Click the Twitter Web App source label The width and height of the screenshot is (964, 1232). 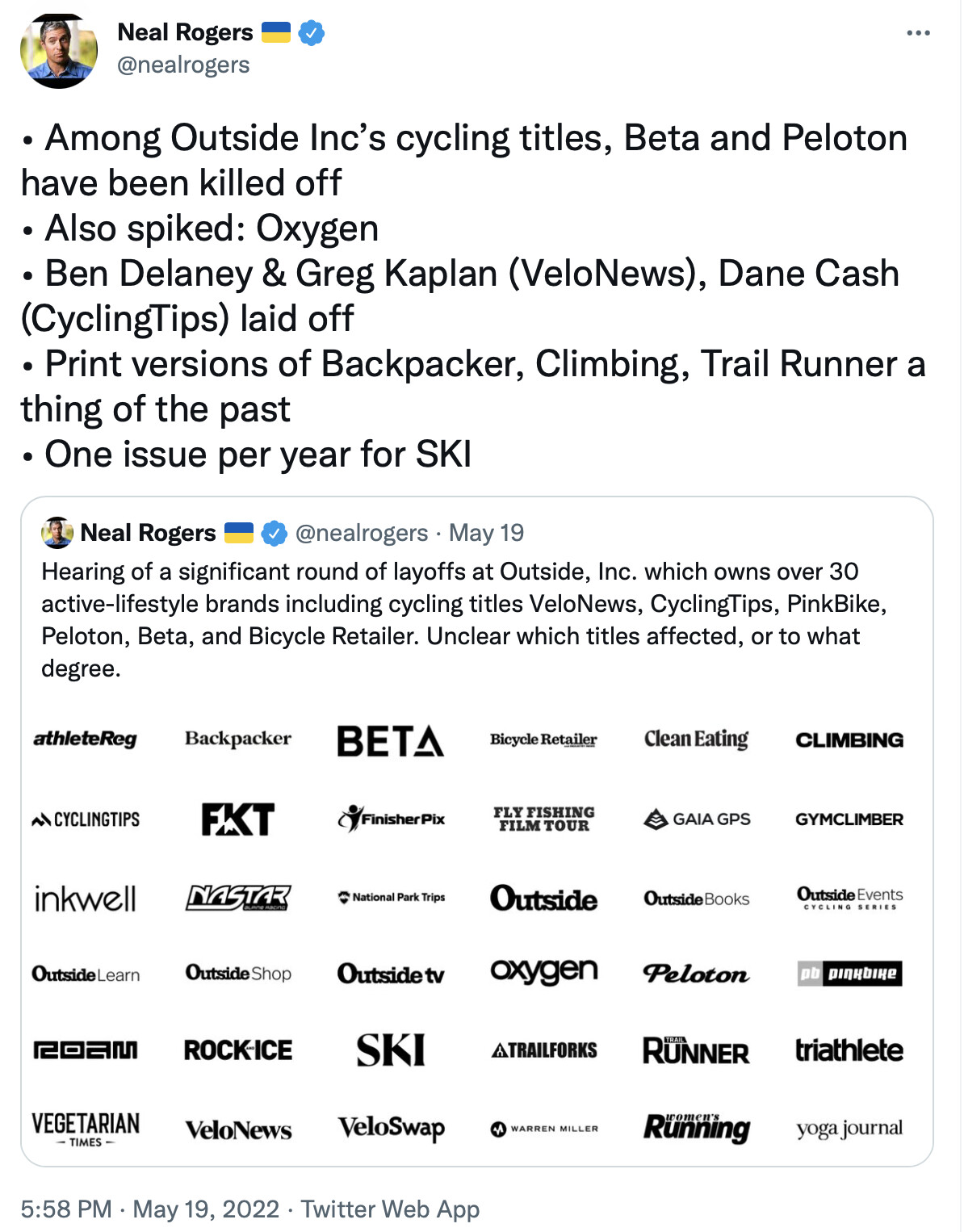point(390,1209)
